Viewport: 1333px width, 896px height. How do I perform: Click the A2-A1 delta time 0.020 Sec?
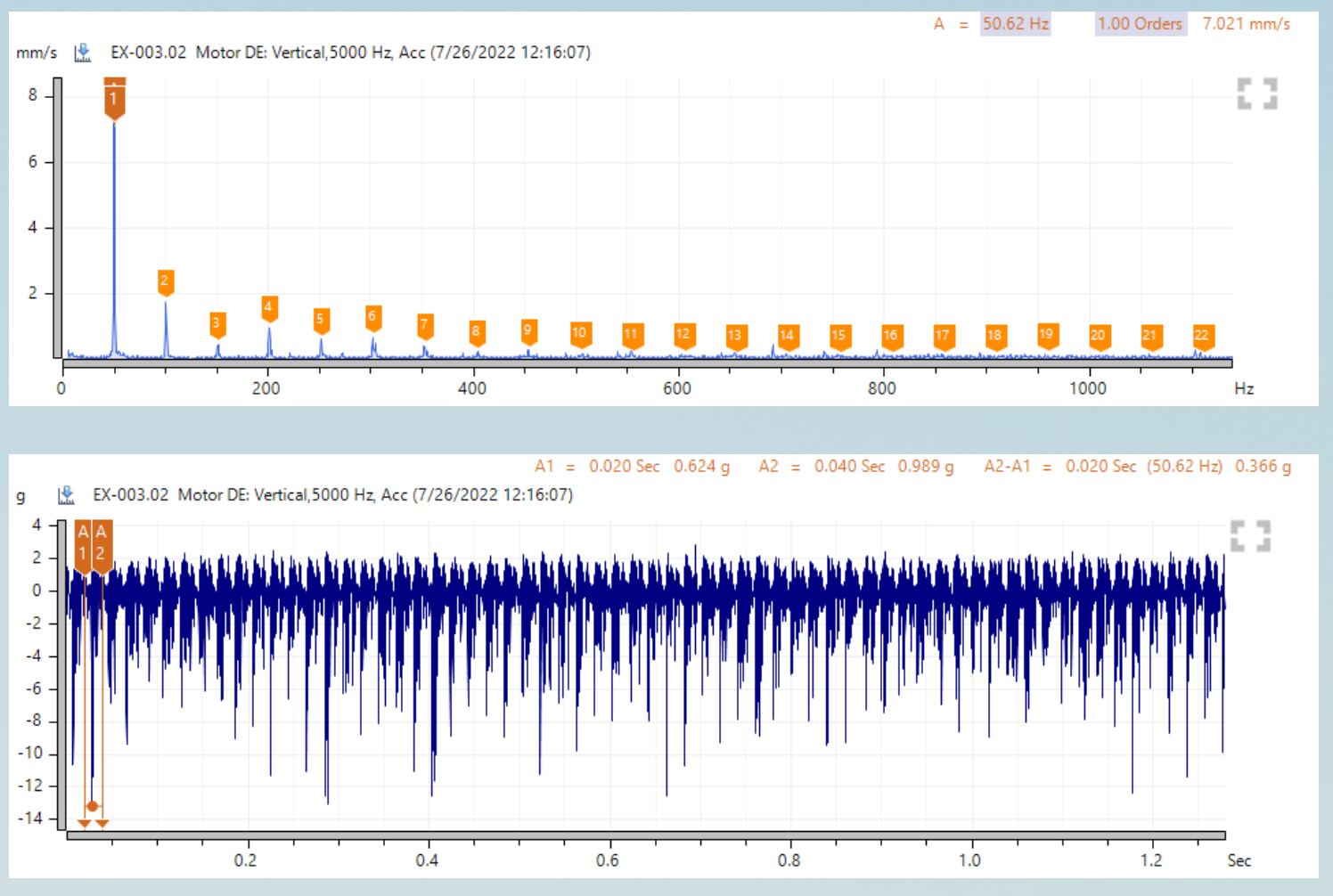(x=1101, y=467)
